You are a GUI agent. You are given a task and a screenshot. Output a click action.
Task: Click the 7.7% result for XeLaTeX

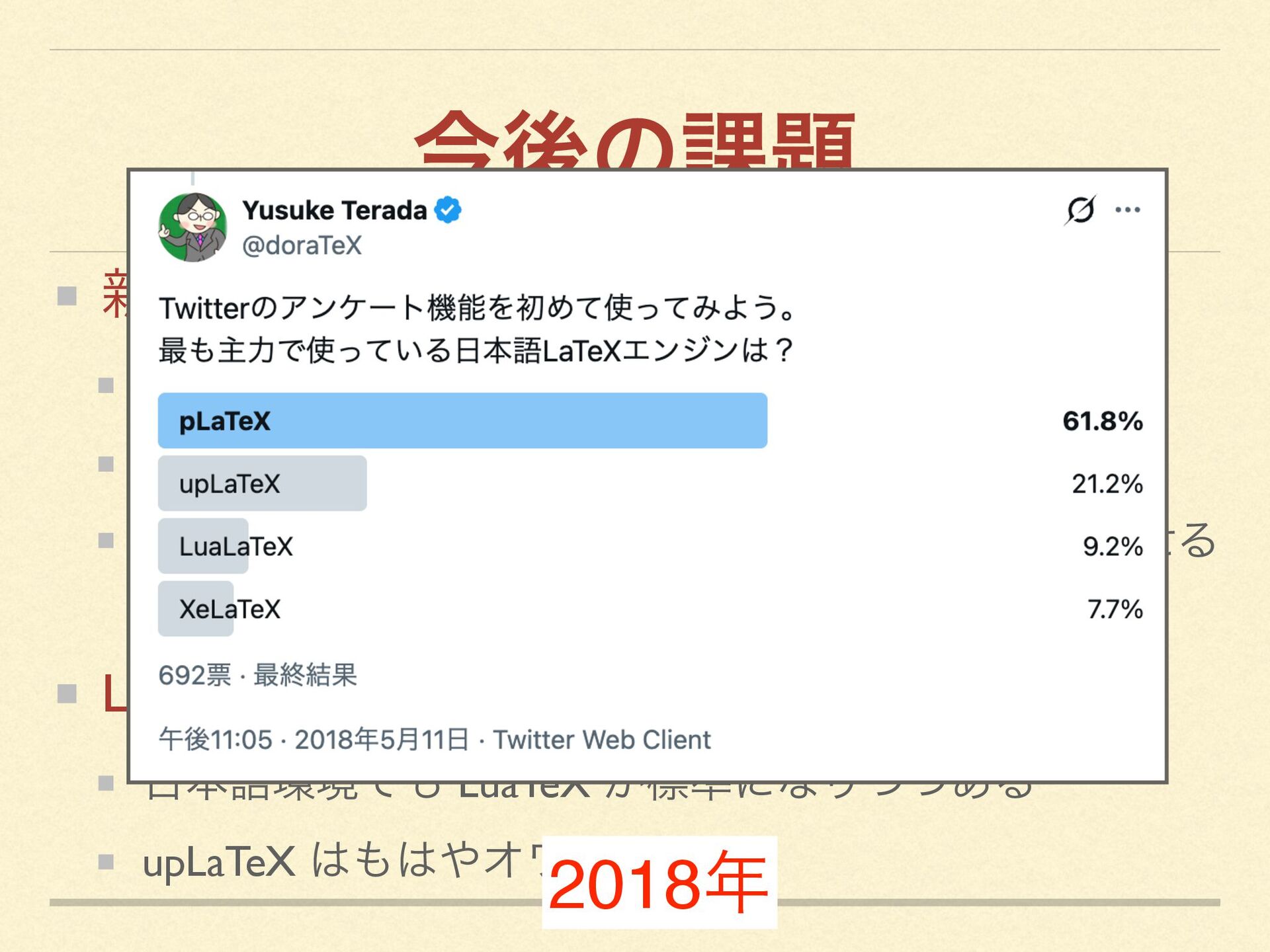1115,609
